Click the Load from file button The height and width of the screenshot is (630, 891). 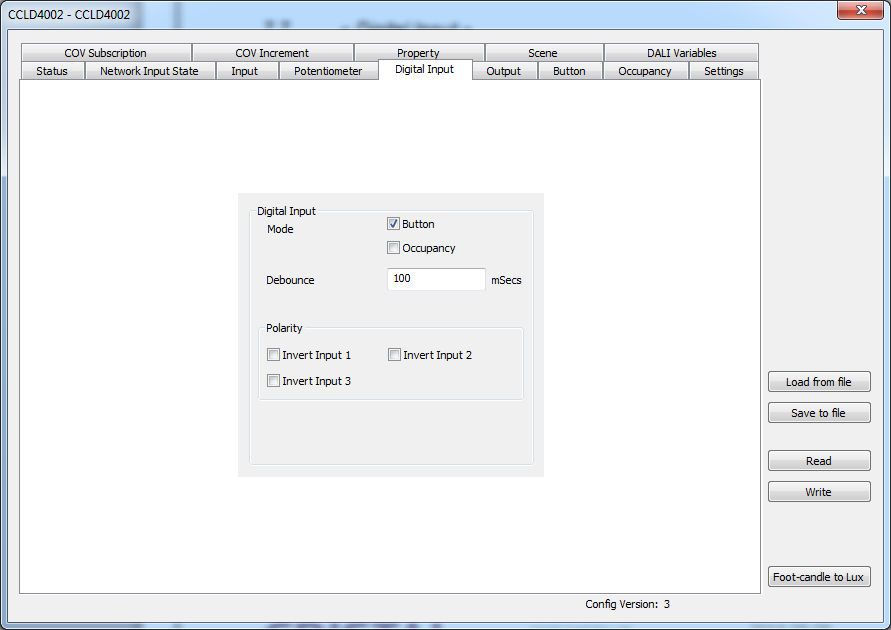[x=819, y=382]
